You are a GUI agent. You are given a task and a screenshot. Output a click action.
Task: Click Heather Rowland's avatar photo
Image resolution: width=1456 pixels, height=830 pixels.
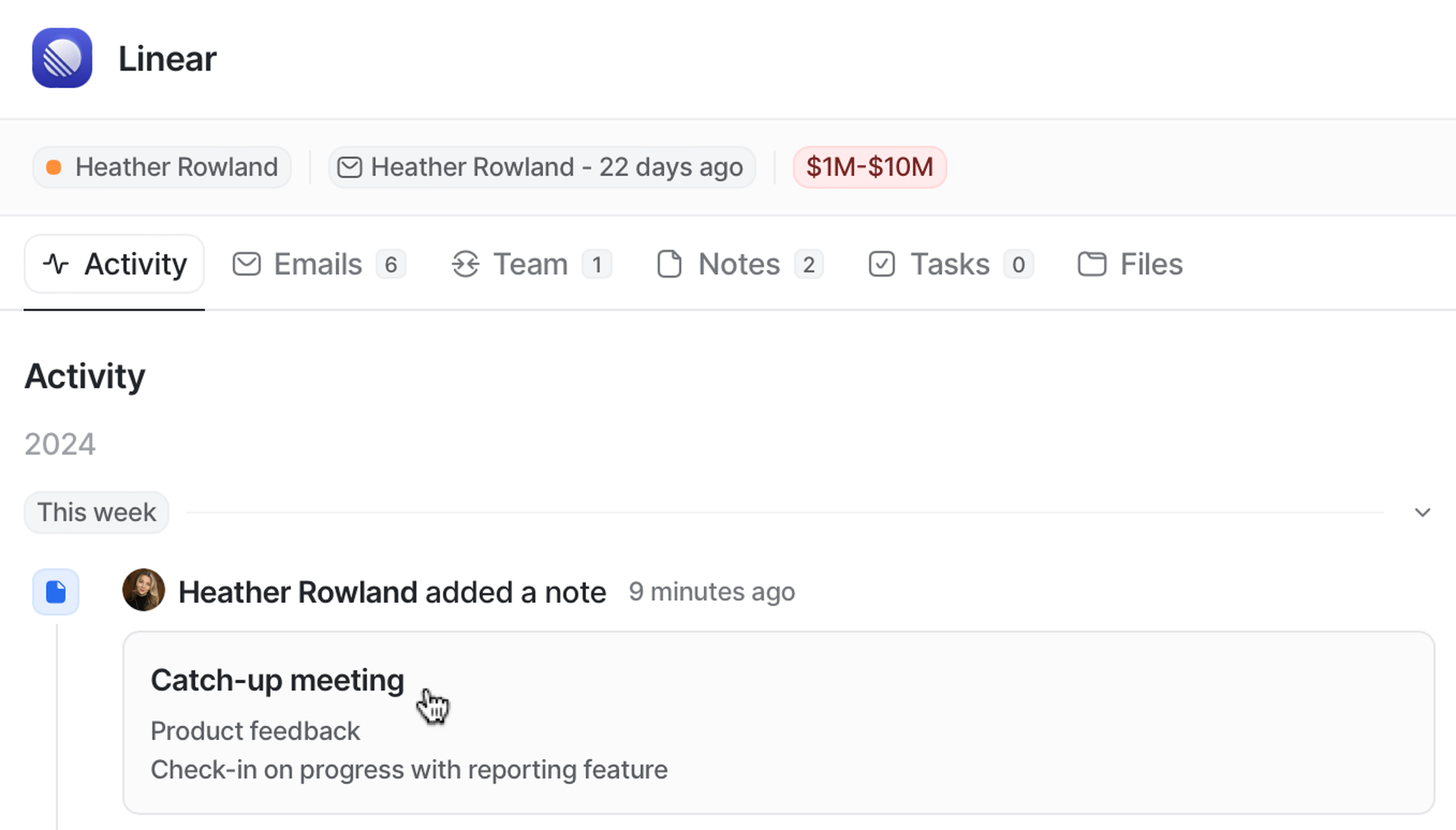(x=144, y=590)
